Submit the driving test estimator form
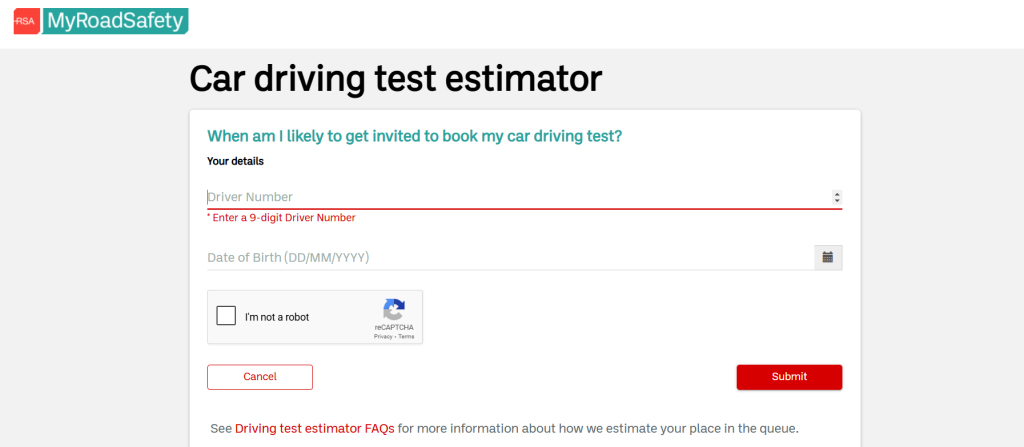Image resolution: width=1024 pixels, height=447 pixels. coord(789,377)
